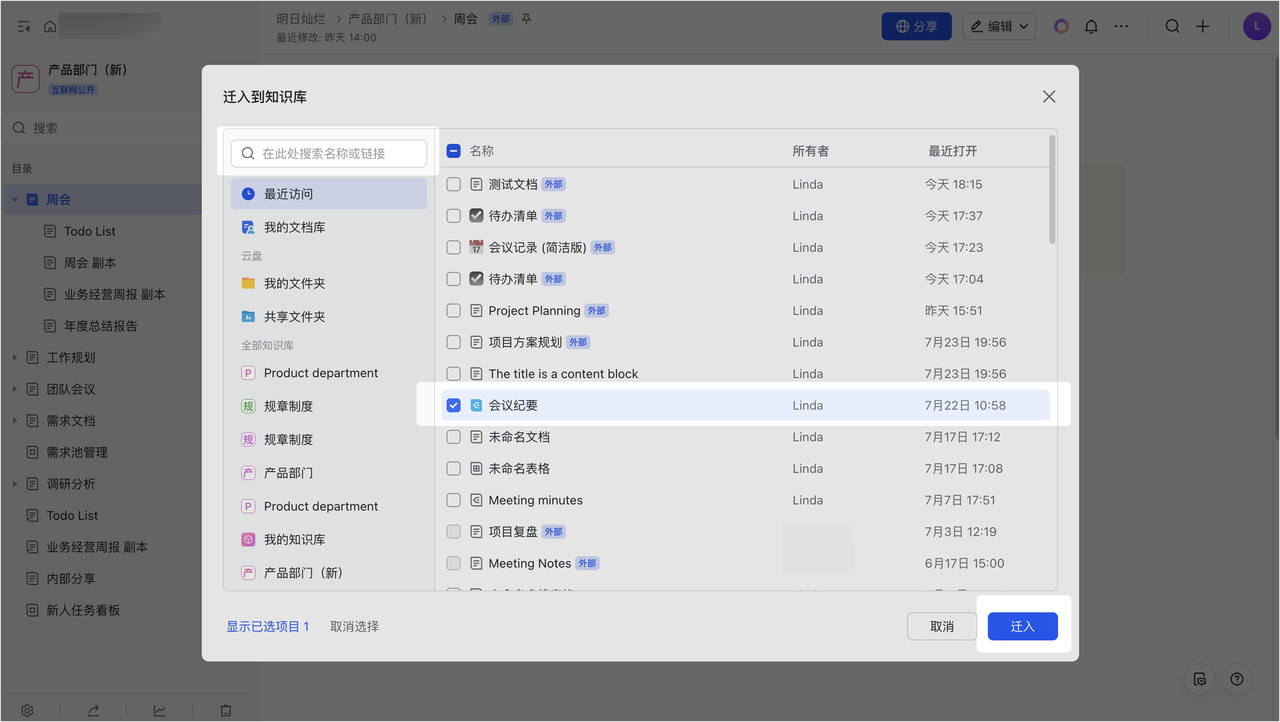Collapse the sidebar with the menu icon
Screen dimensions: 1280x722
pos(24,26)
